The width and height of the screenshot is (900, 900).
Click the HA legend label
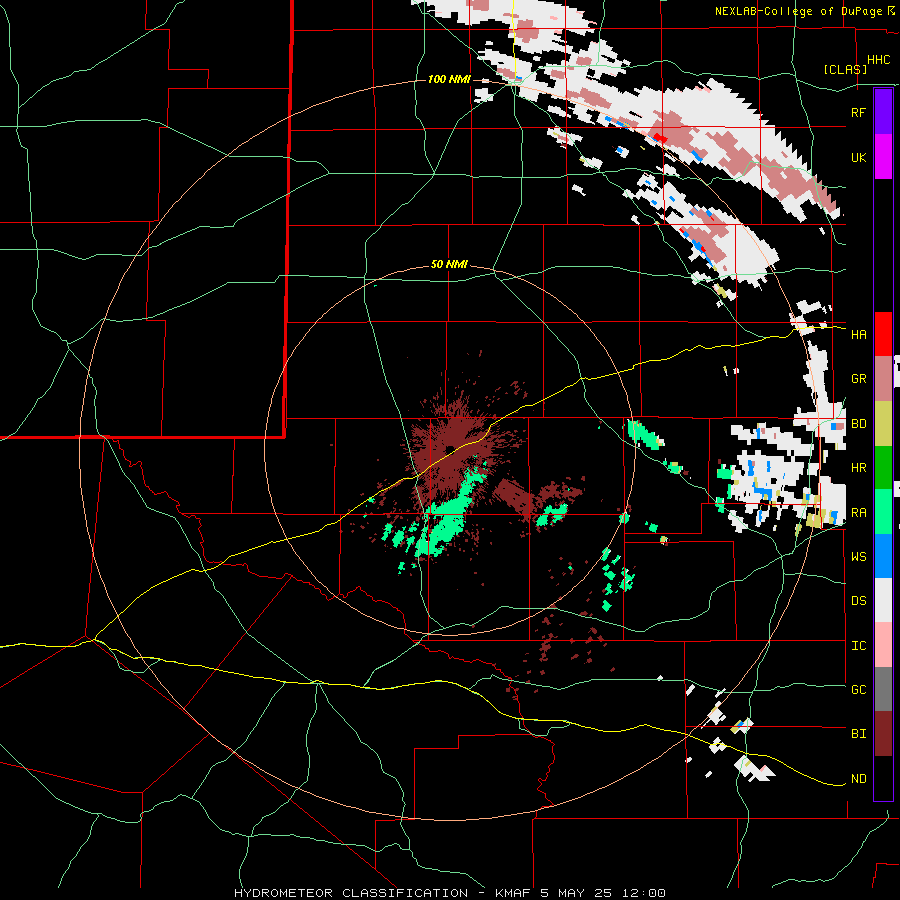pos(858,334)
